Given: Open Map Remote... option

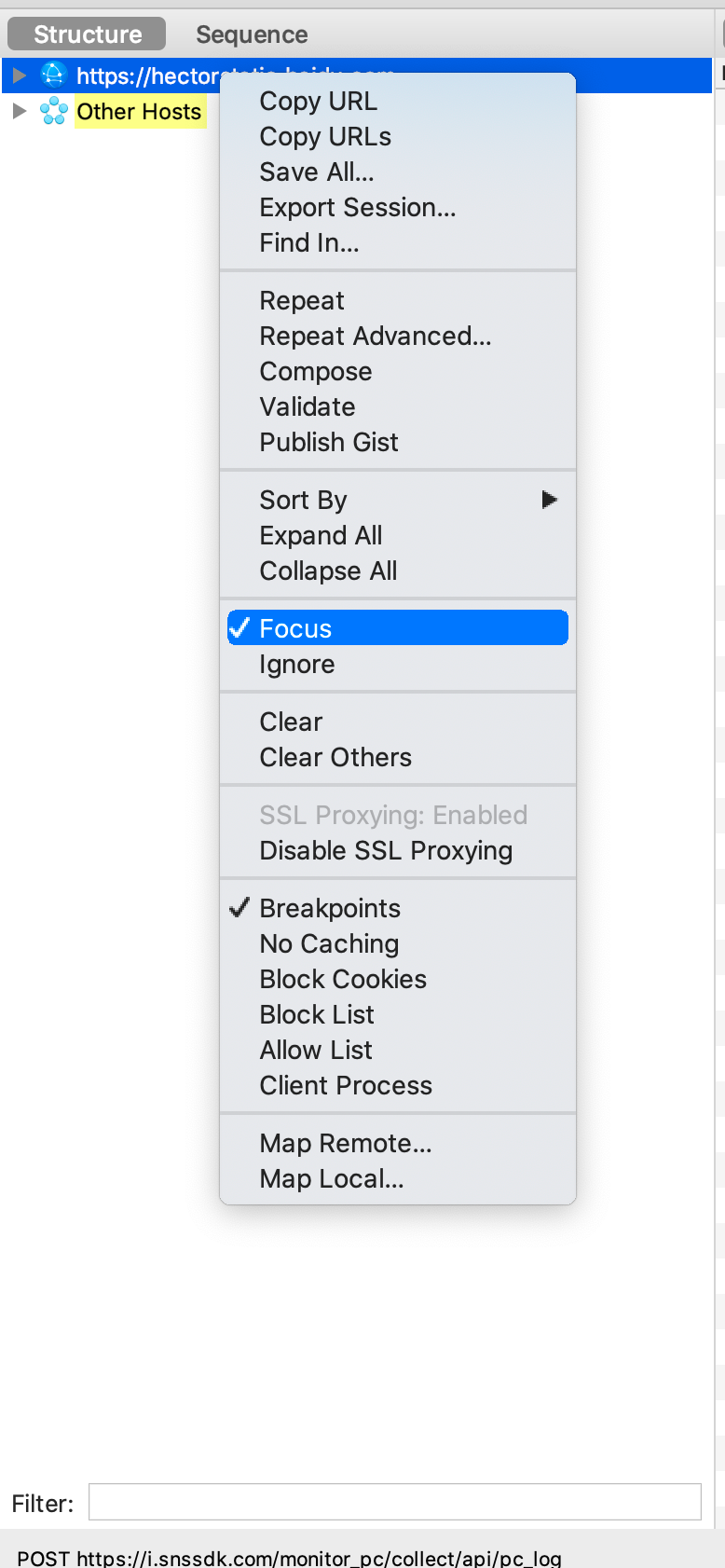Looking at the screenshot, I should tap(346, 1144).
